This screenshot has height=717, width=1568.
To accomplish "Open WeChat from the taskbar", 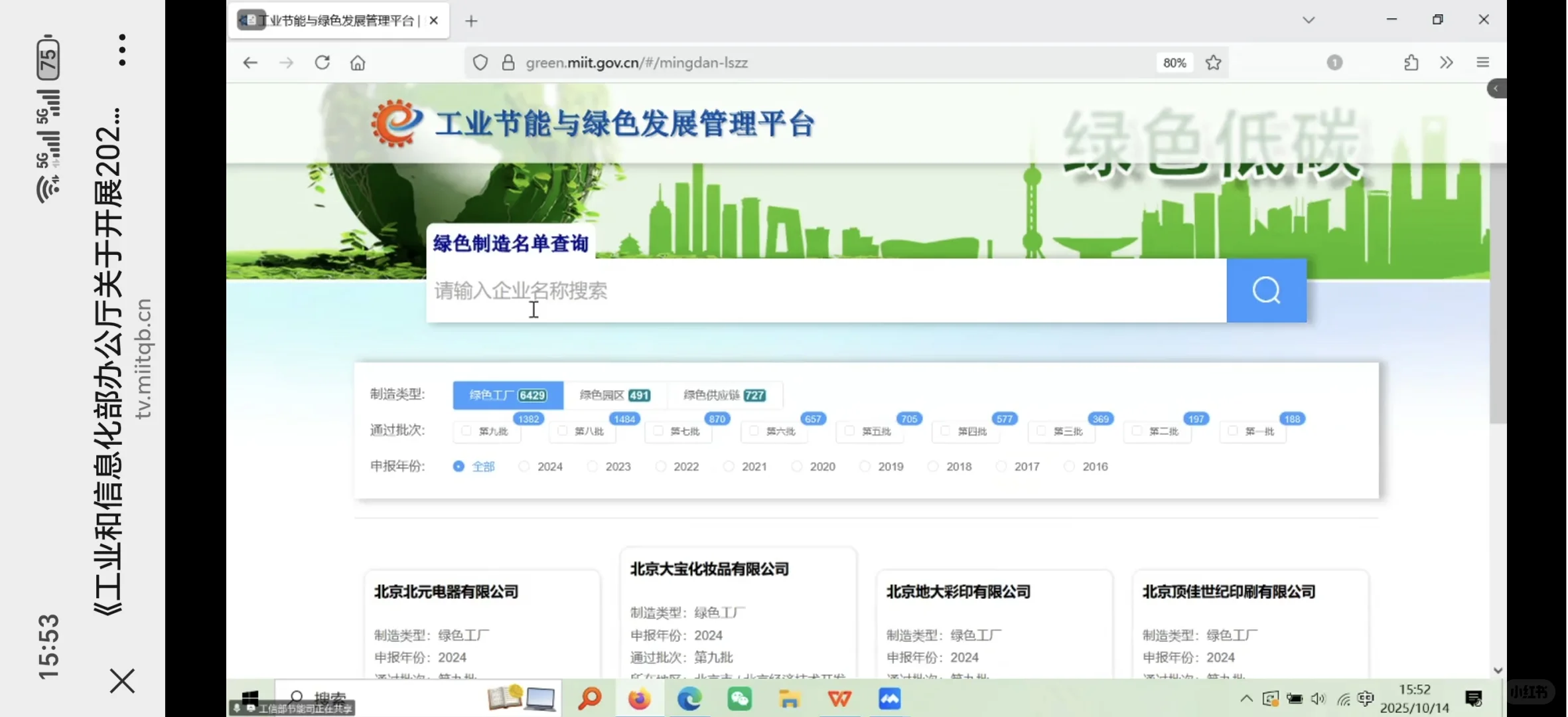I will point(740,698).
